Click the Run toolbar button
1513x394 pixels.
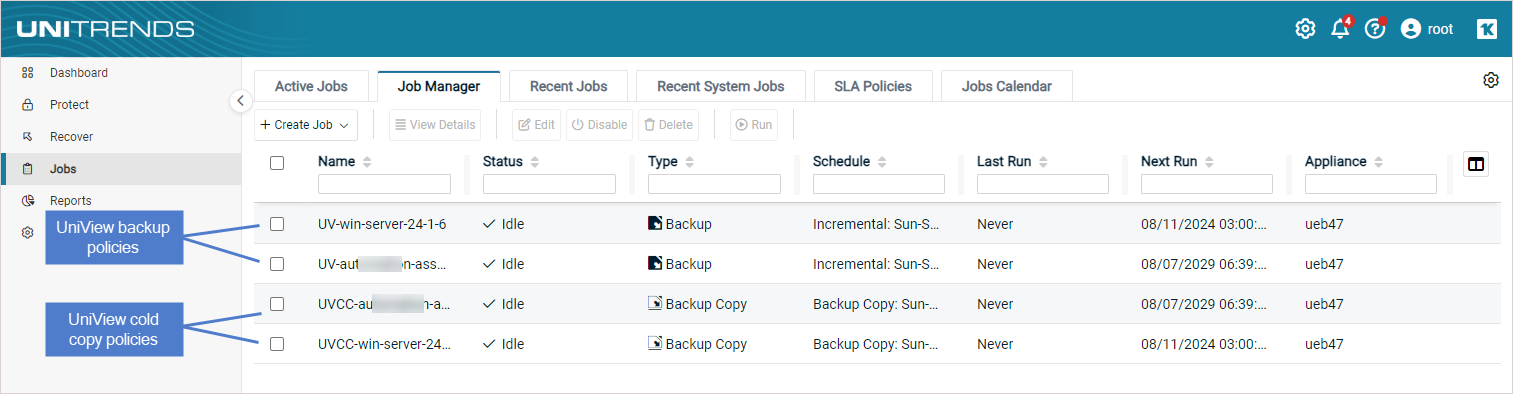point(753,125)
